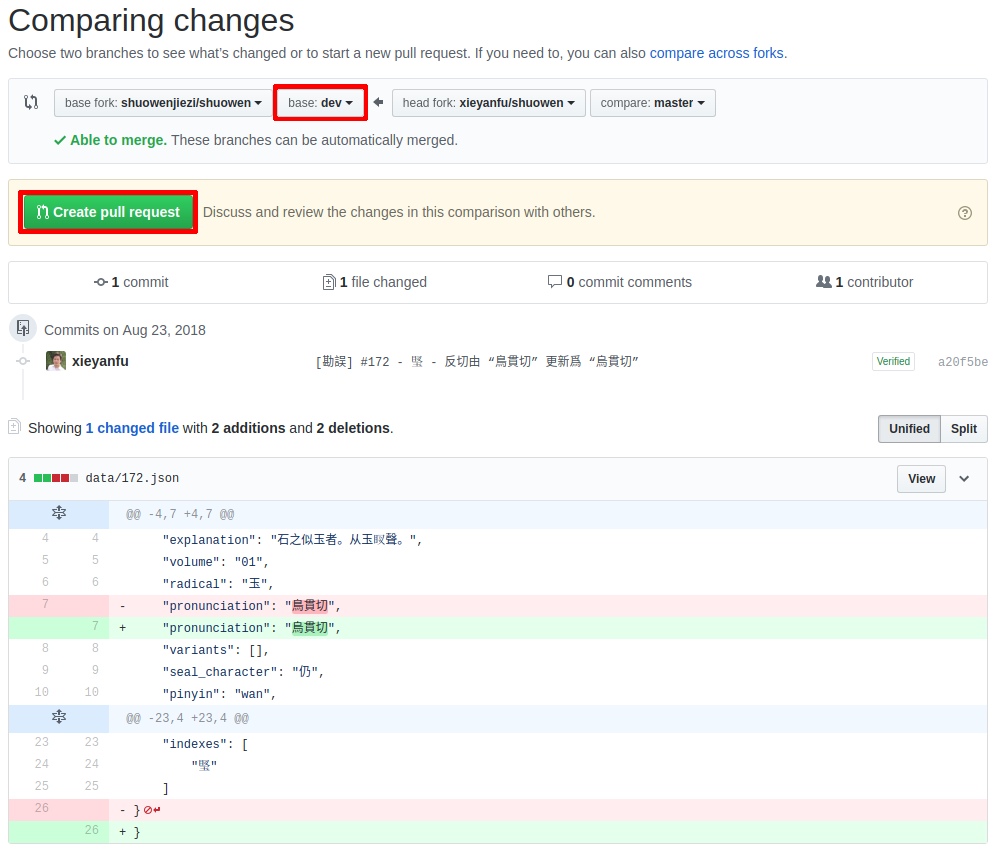997x853 pixels.
Task: Click the hunk header @@ -23,4 +23,4 @@
Action: click(x=188, y=718)
